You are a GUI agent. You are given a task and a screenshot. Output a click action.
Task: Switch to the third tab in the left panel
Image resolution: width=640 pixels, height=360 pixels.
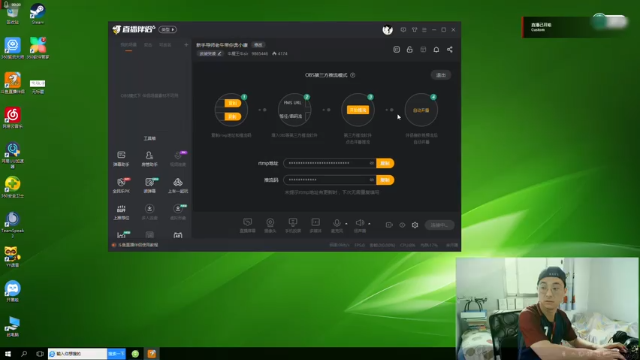point(165,45)
